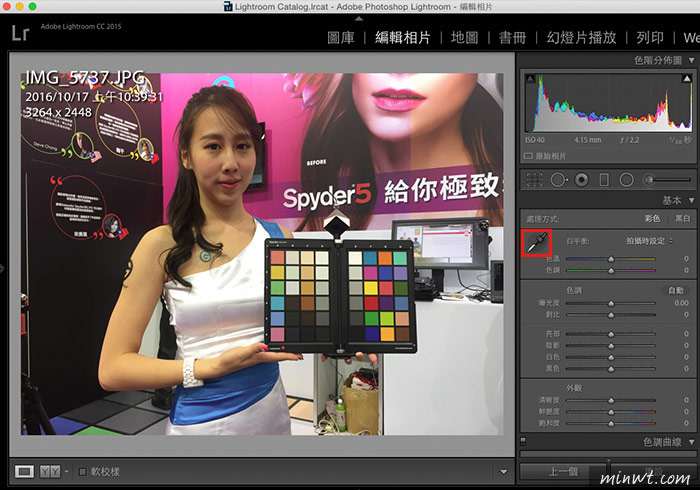Click the 色溫 temperature value field
The image size is (700, 490).
(686, 258)
